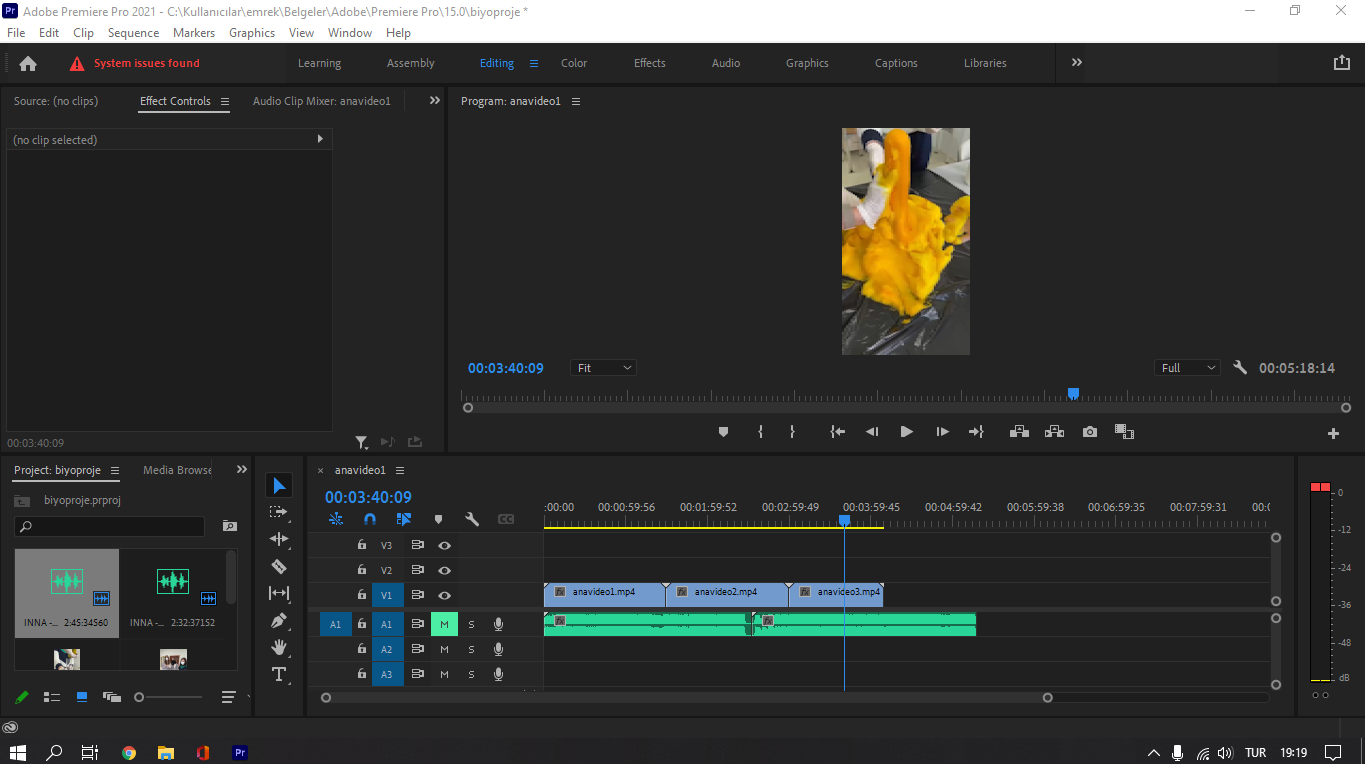Hide track V2 with its eye icon
Screen dimensions: 1365x764
pyautogui.click(x=444, y=570)
